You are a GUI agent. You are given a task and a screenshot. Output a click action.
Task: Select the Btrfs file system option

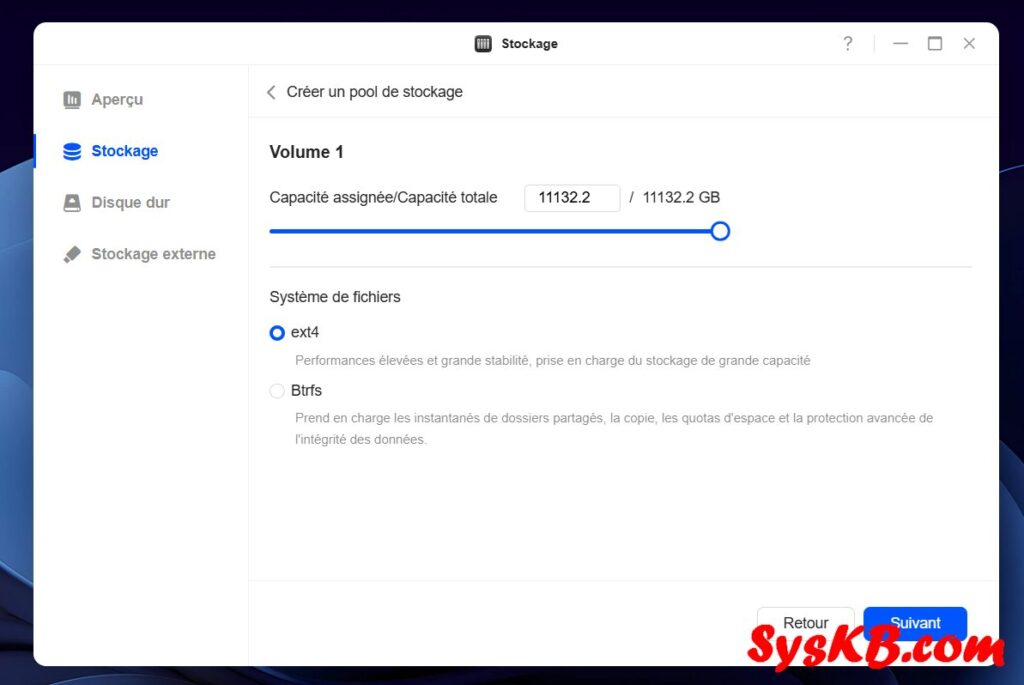[277, 391]
